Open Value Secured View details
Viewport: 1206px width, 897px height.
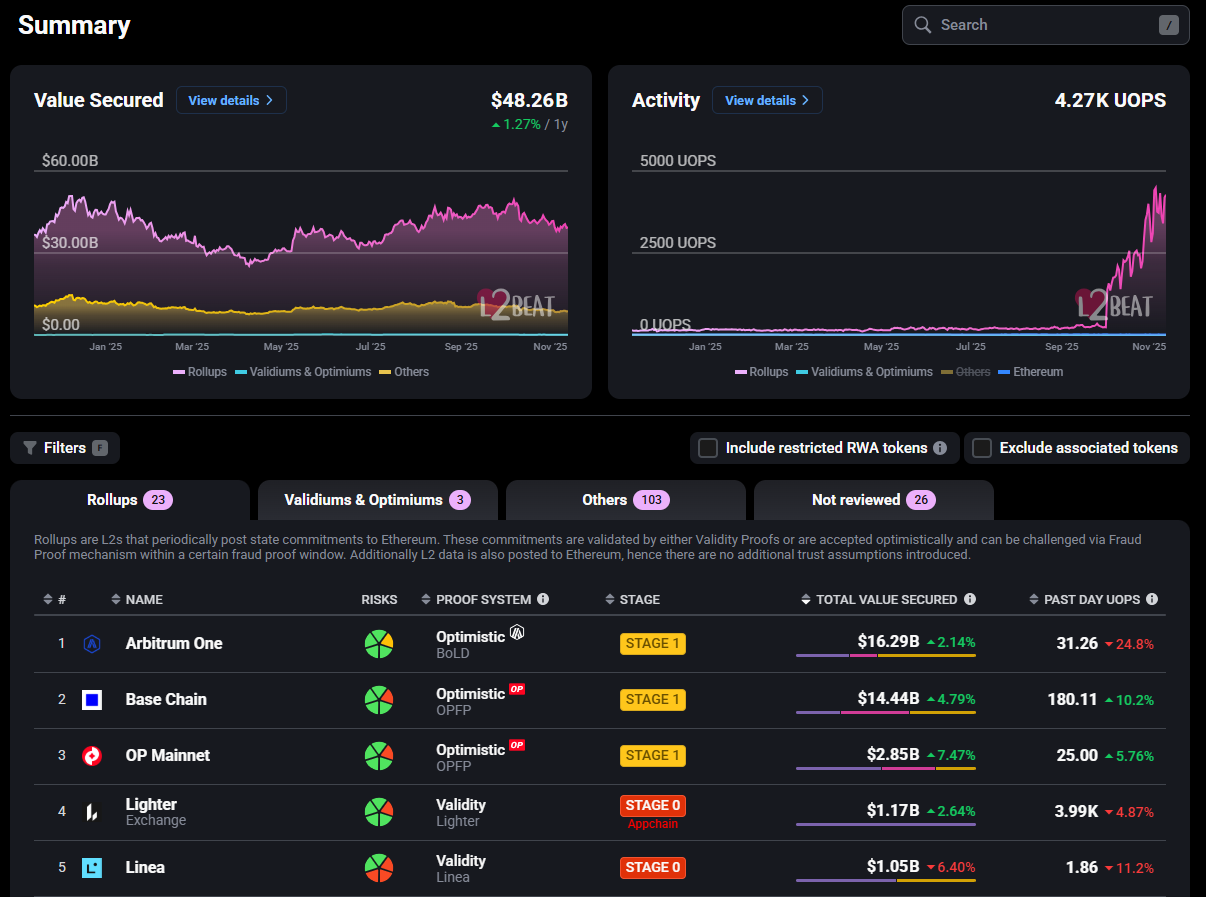pos(231,100)
